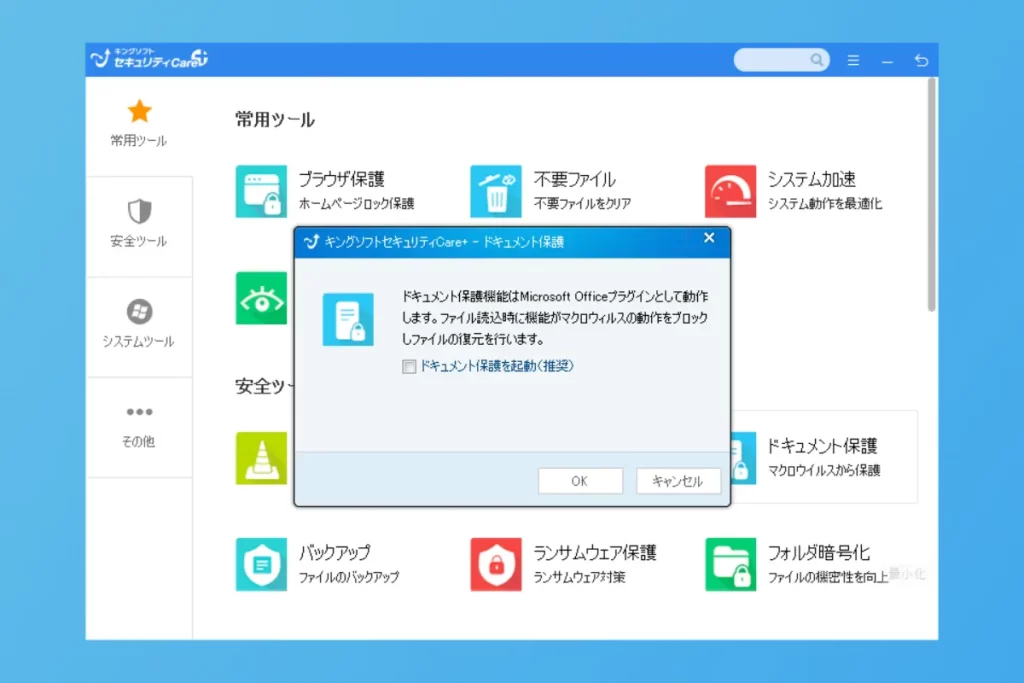Click the ブラウザ保護 browser lock icon
Image resolution: width=1024 pixels, height=683 pixels.
coord(261,191)
